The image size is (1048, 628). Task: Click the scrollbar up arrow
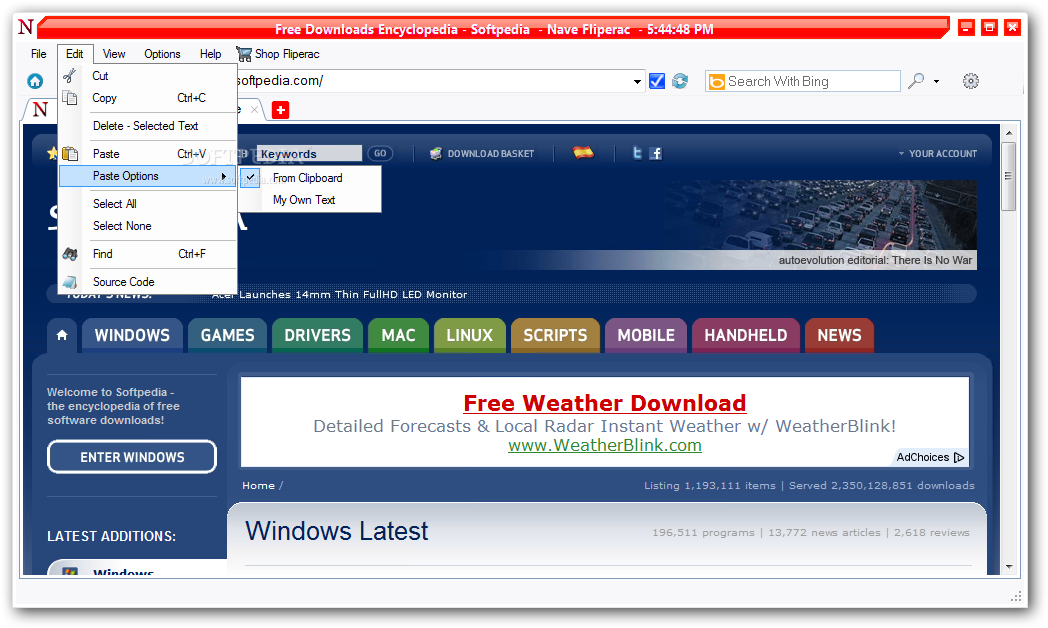pyautogui.click(x=1009, y=133)
